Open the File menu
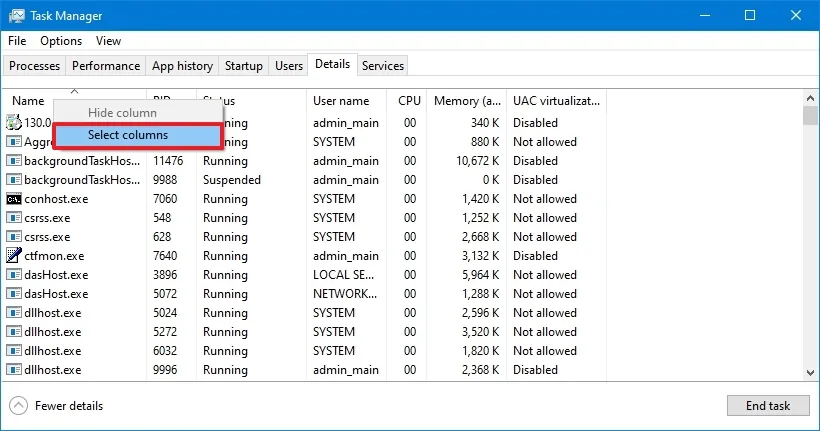 click(17, 41)
